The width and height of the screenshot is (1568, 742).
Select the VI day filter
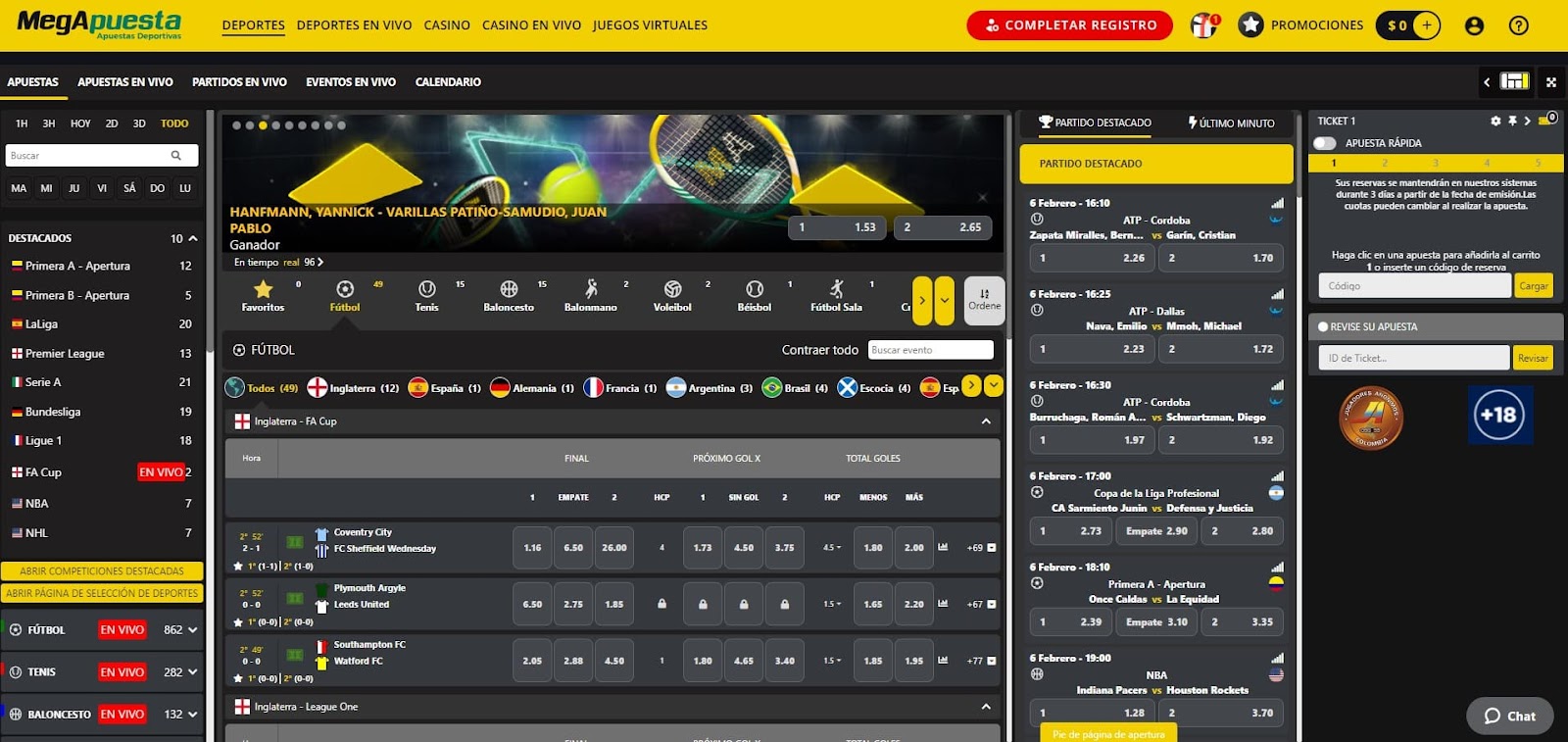pos(102,188)
